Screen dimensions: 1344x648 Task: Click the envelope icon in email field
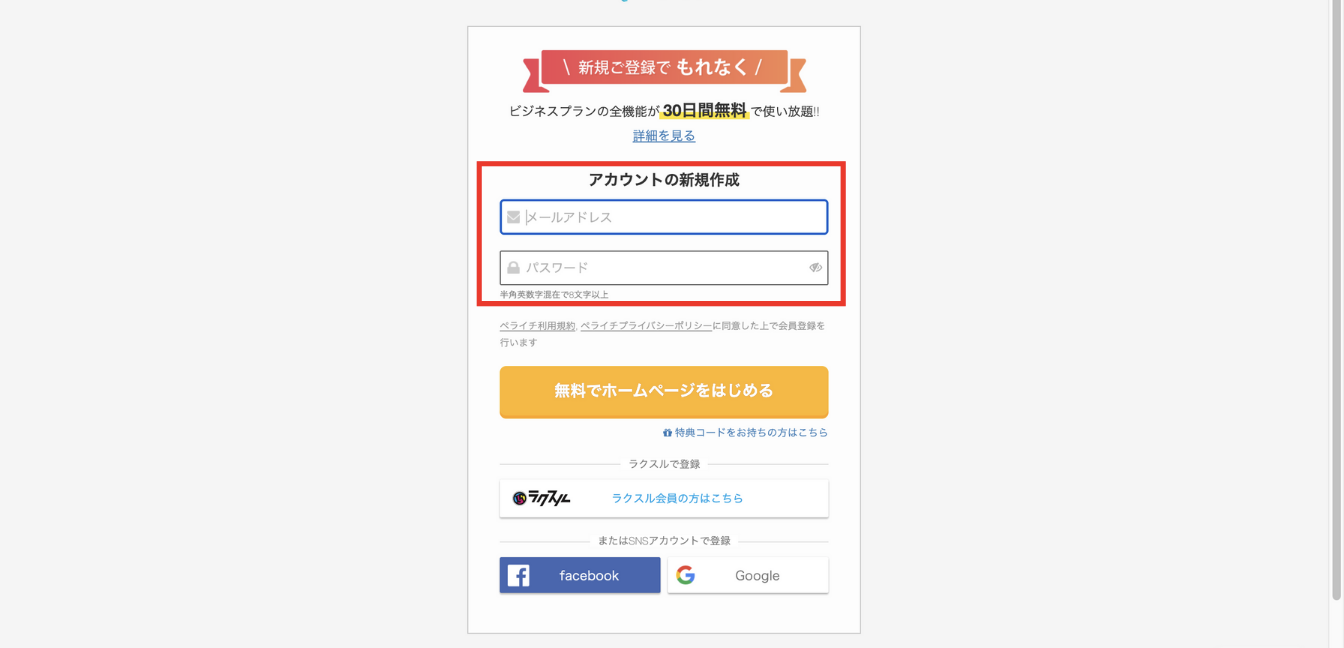click(x=513, y=217)
